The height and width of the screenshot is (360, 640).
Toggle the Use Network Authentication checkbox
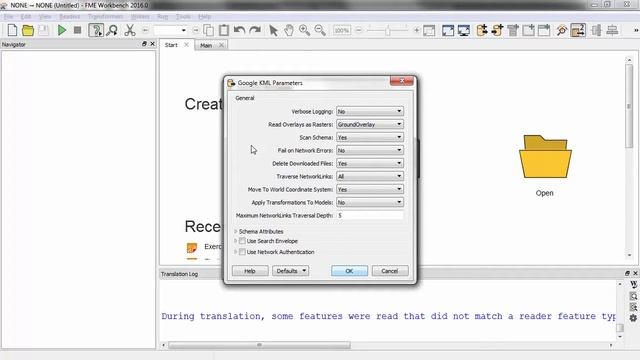tap(242, 252)
